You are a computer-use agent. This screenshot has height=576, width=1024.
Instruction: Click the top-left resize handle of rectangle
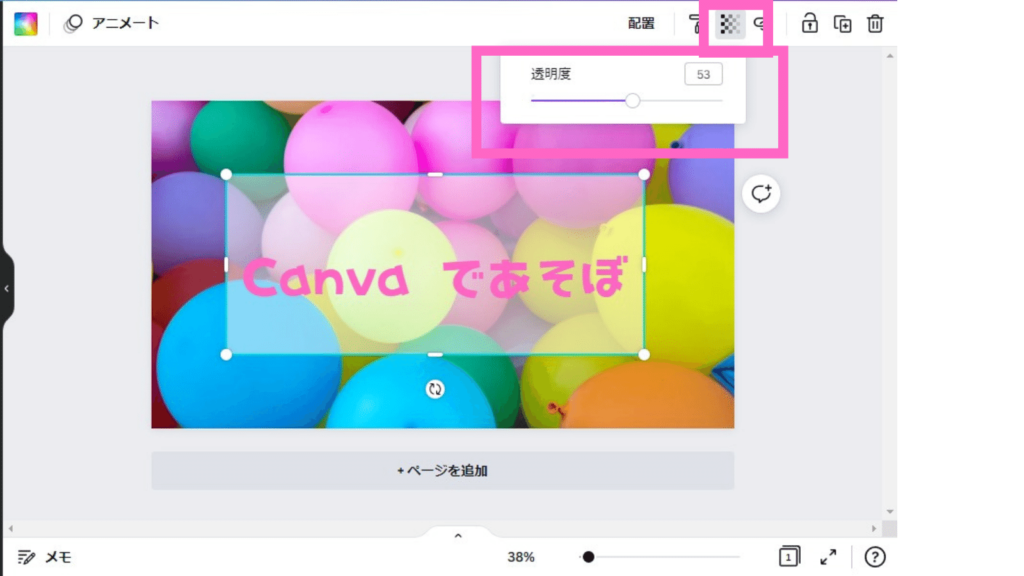pos(226,174)
